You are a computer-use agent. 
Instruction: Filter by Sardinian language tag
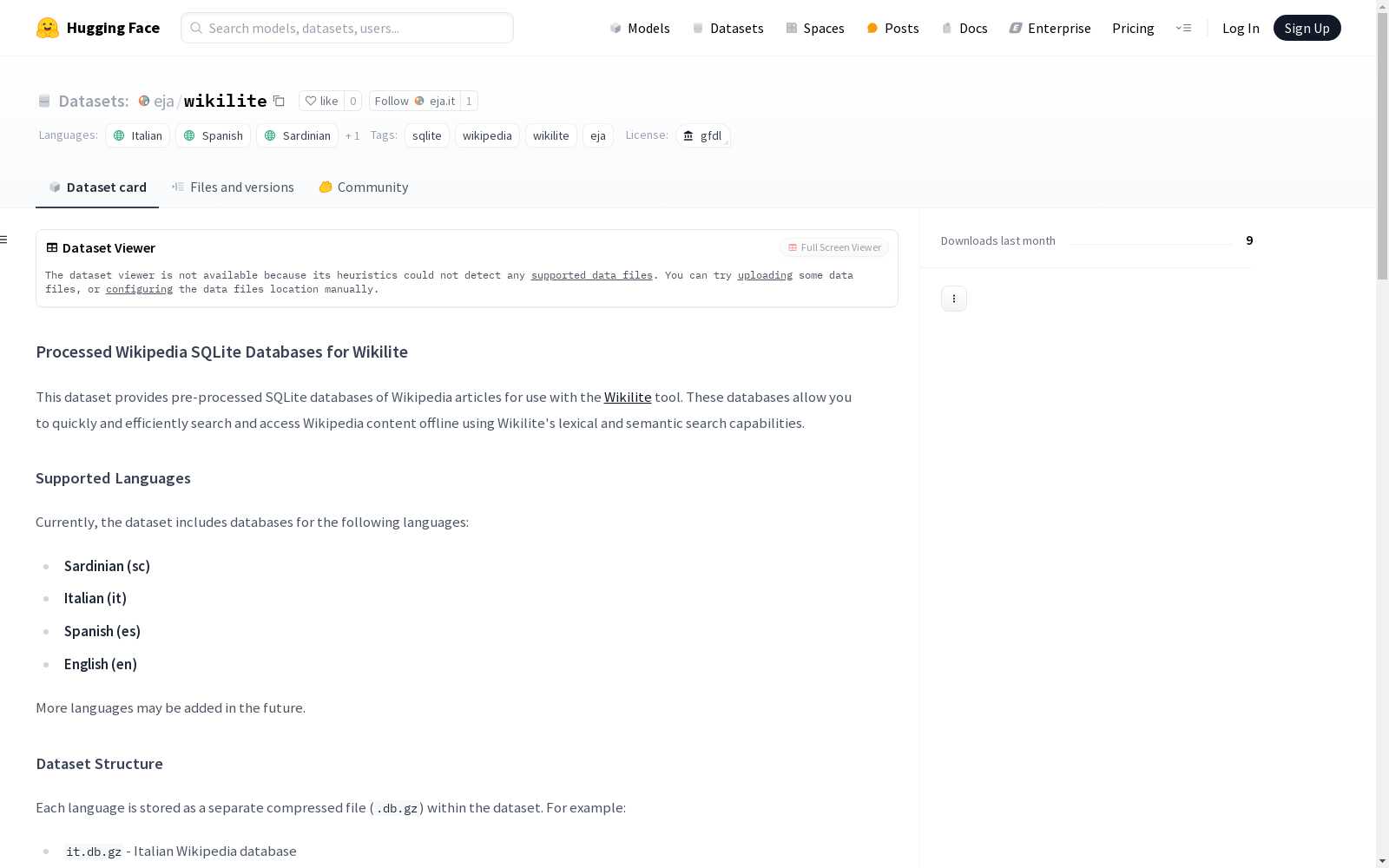pos(297,135)
